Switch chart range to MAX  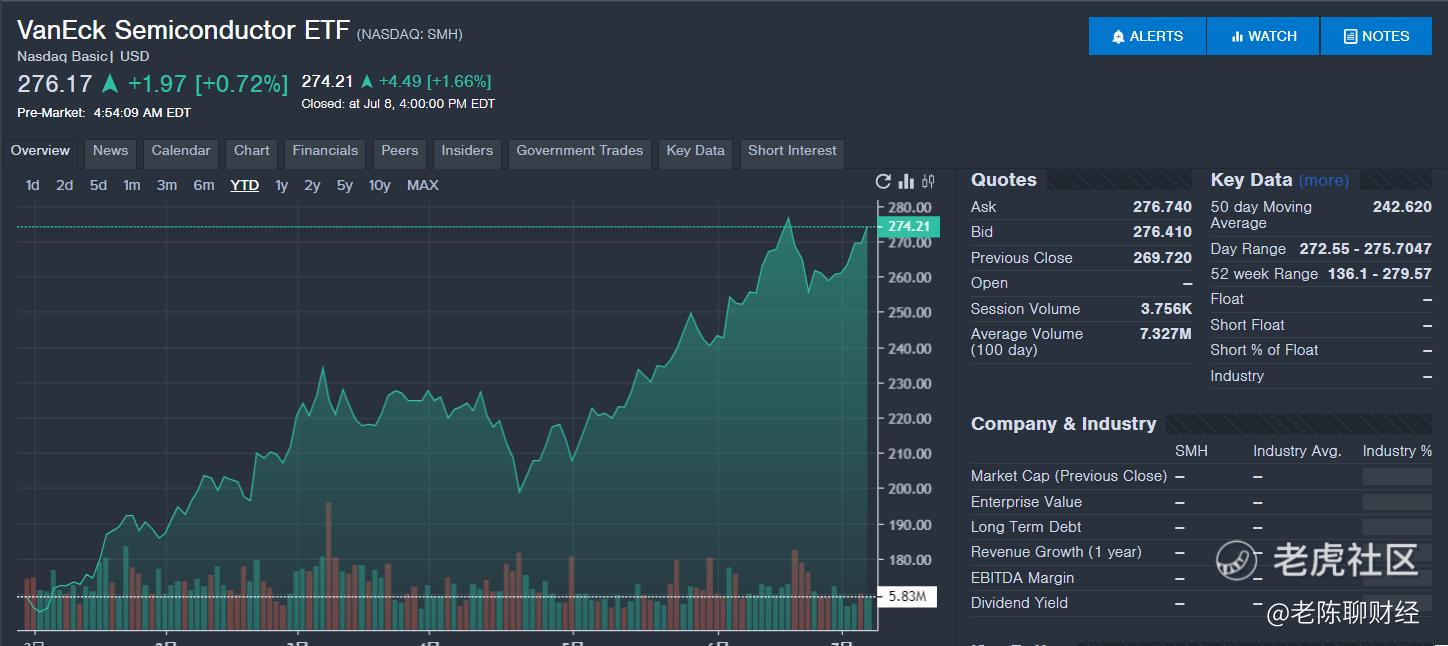[422, 185]
